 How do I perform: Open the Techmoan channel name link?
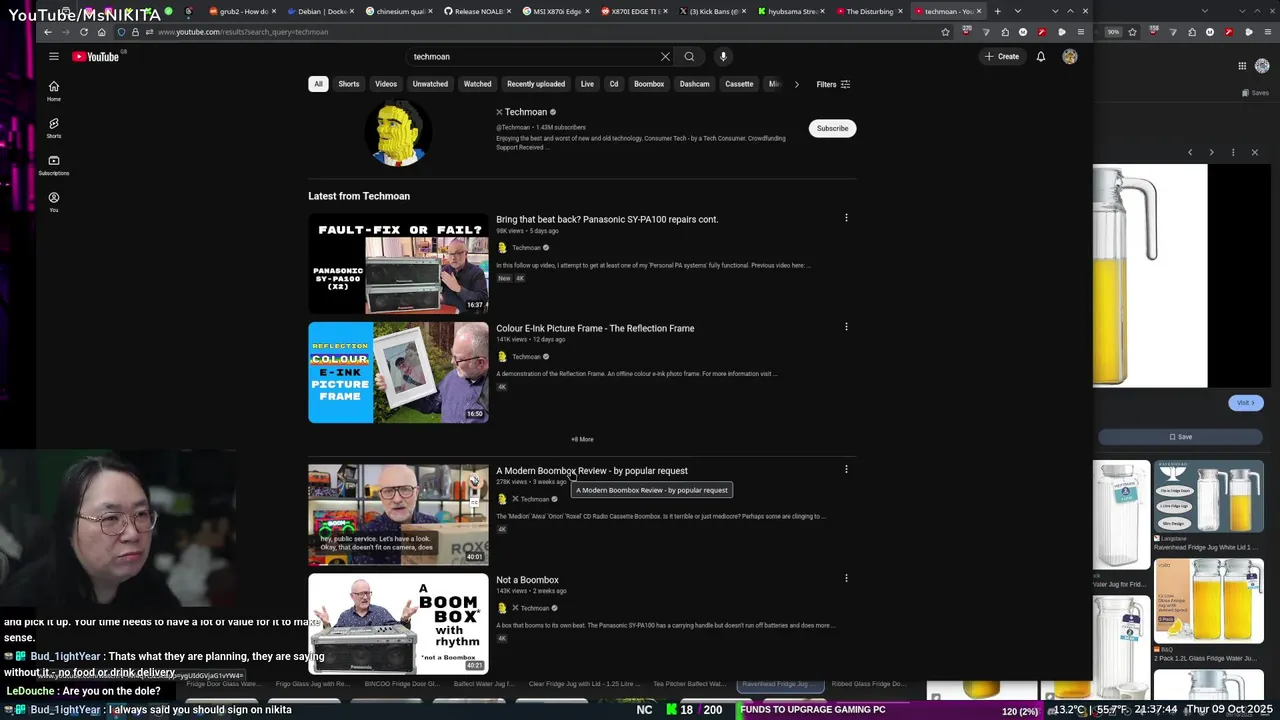[x=526, y=112]
